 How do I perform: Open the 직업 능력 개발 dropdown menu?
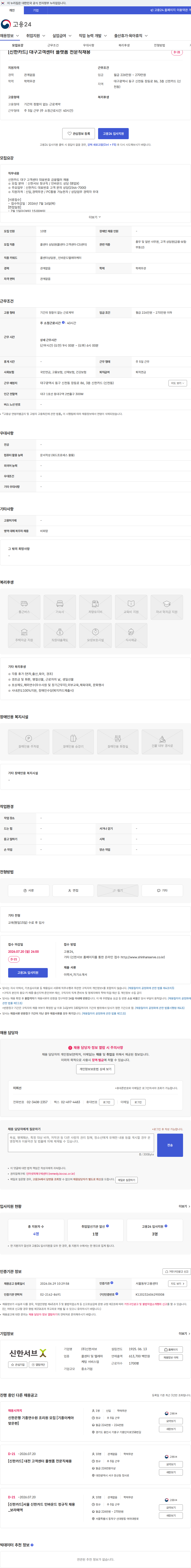point(93,36)
